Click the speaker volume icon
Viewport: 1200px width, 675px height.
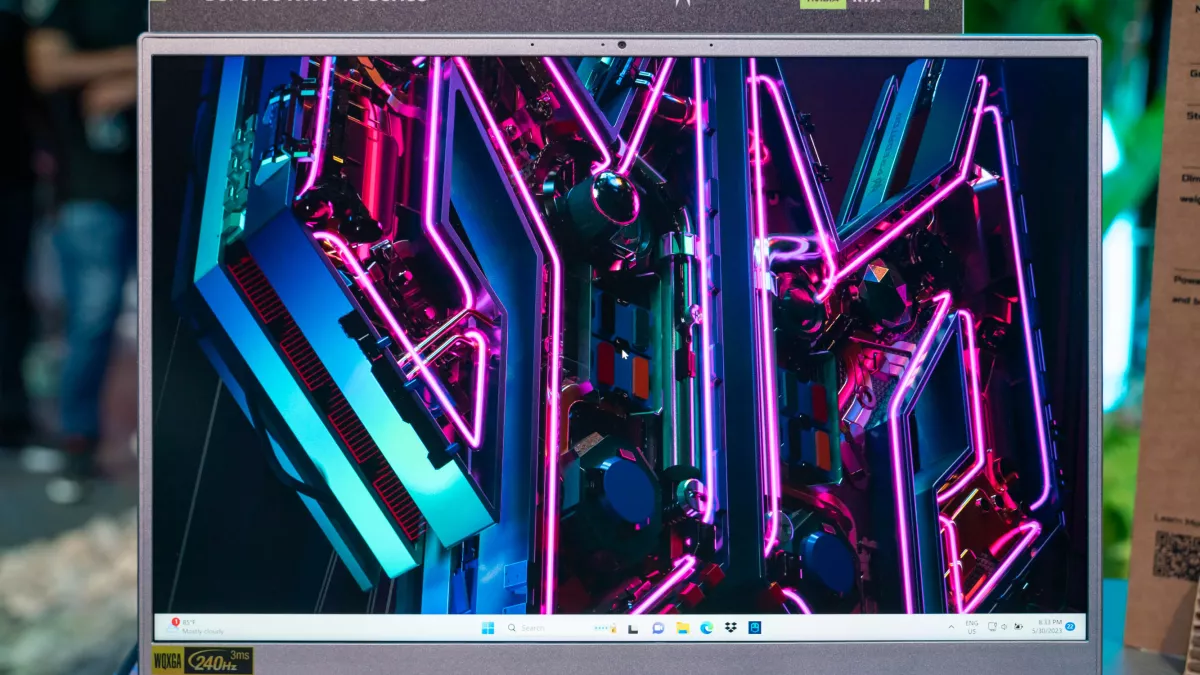pyautogui.click(x=1005, y=627)
